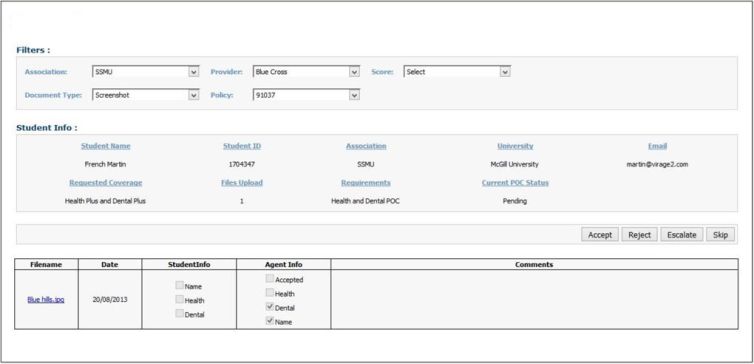The width and height of the screenshot is (754, 364).
Task: Sort by Student ID column header
Action: tap(242, 146)
